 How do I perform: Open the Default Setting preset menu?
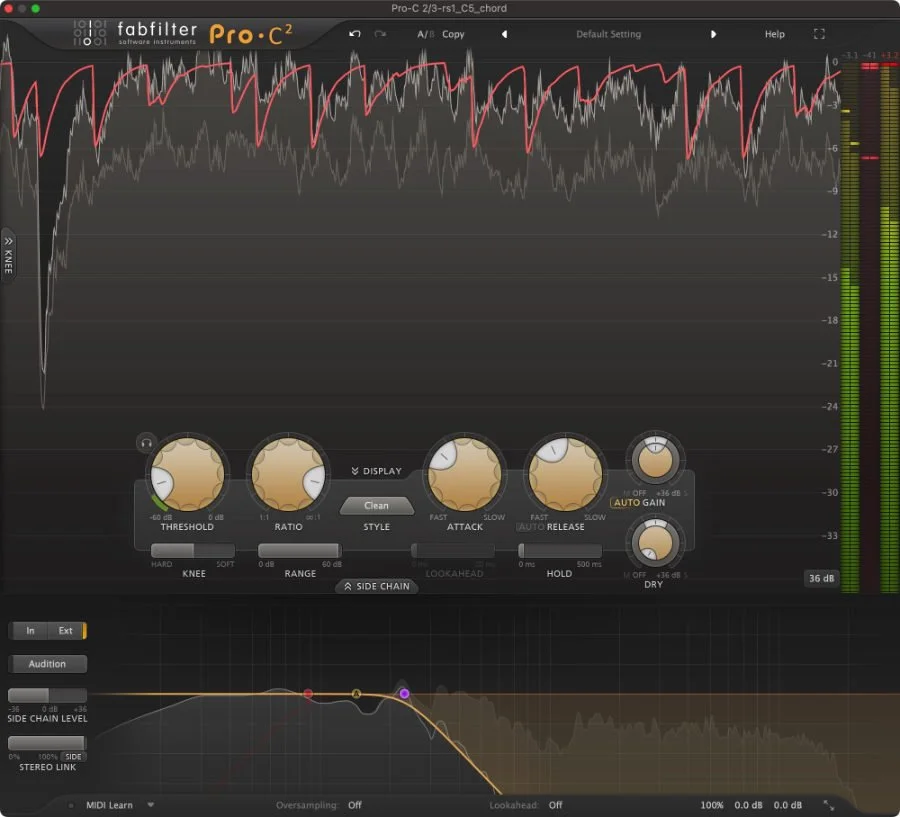(608, 33)
